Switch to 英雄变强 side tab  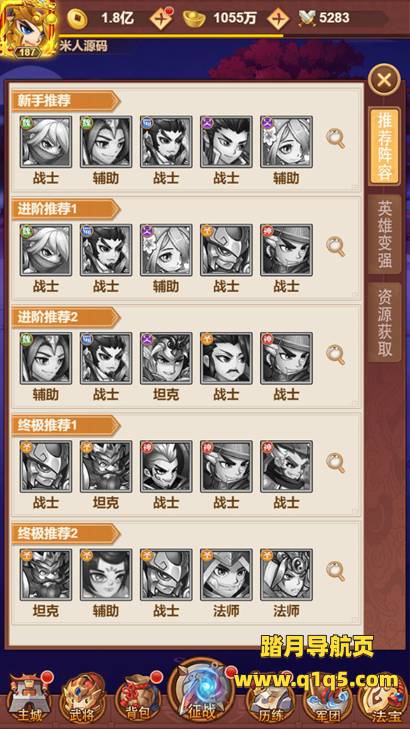(385, 234)
